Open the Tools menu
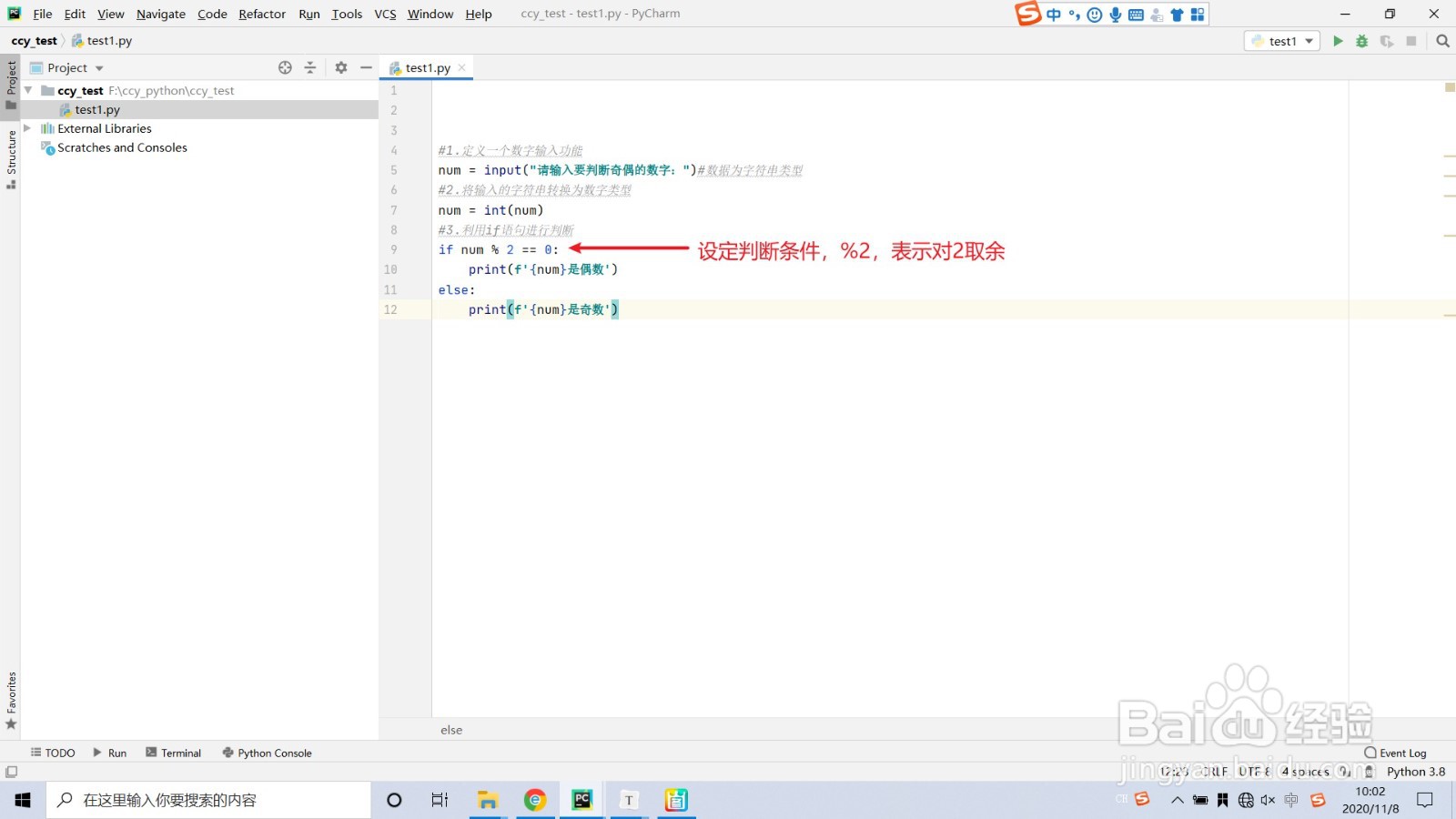The image size is (1456, 819). point(347,14)
